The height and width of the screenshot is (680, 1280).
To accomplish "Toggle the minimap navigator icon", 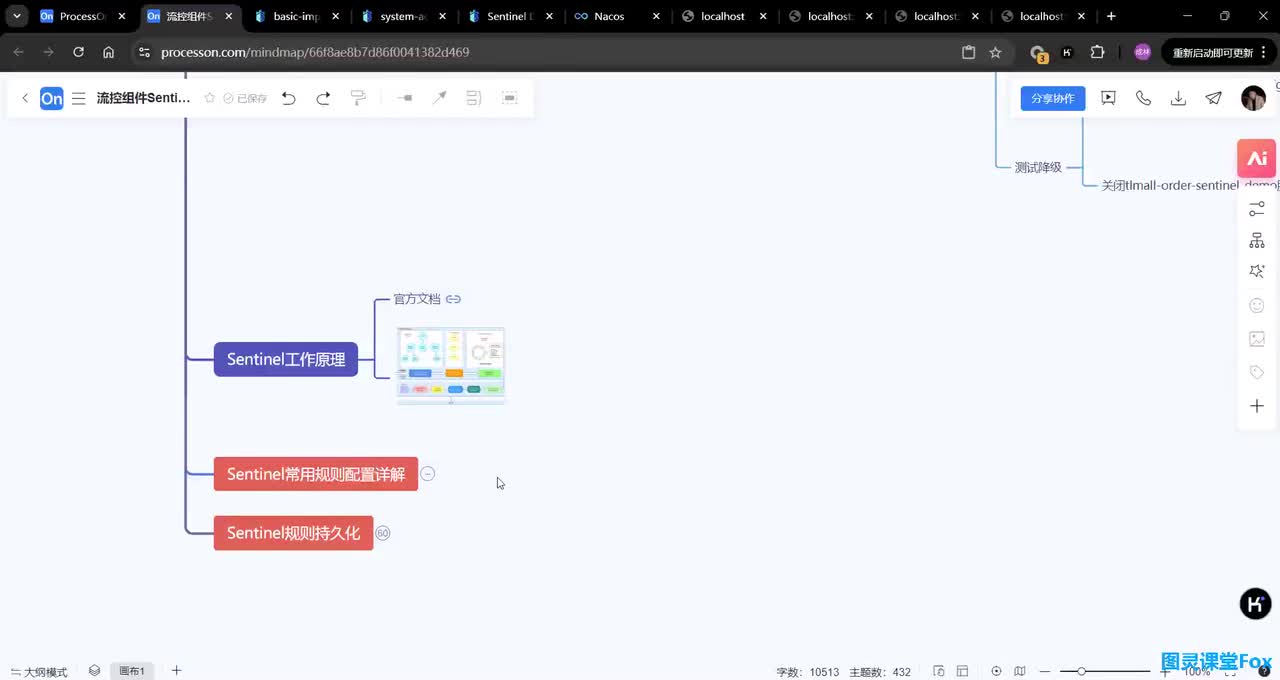I will pyautogui.click(x=1020, y=671).
